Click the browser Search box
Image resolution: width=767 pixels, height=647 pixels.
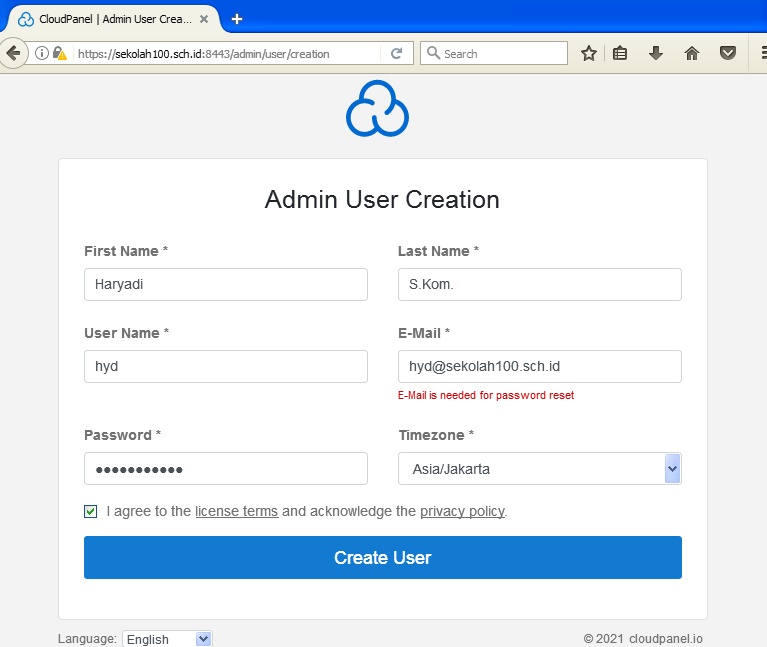click(x=500, y=53)
